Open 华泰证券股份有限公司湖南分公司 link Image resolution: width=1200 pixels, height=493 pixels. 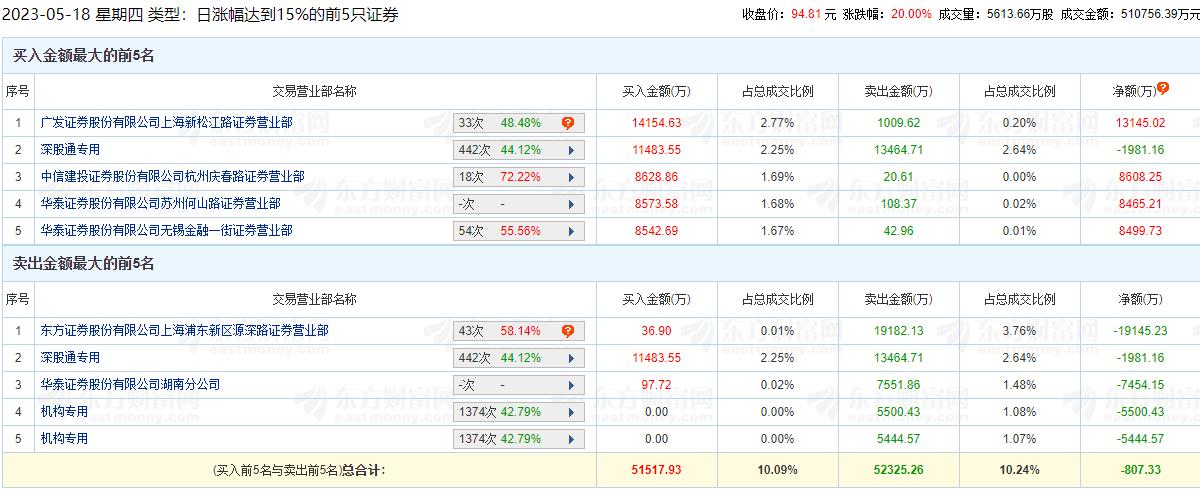131,384
